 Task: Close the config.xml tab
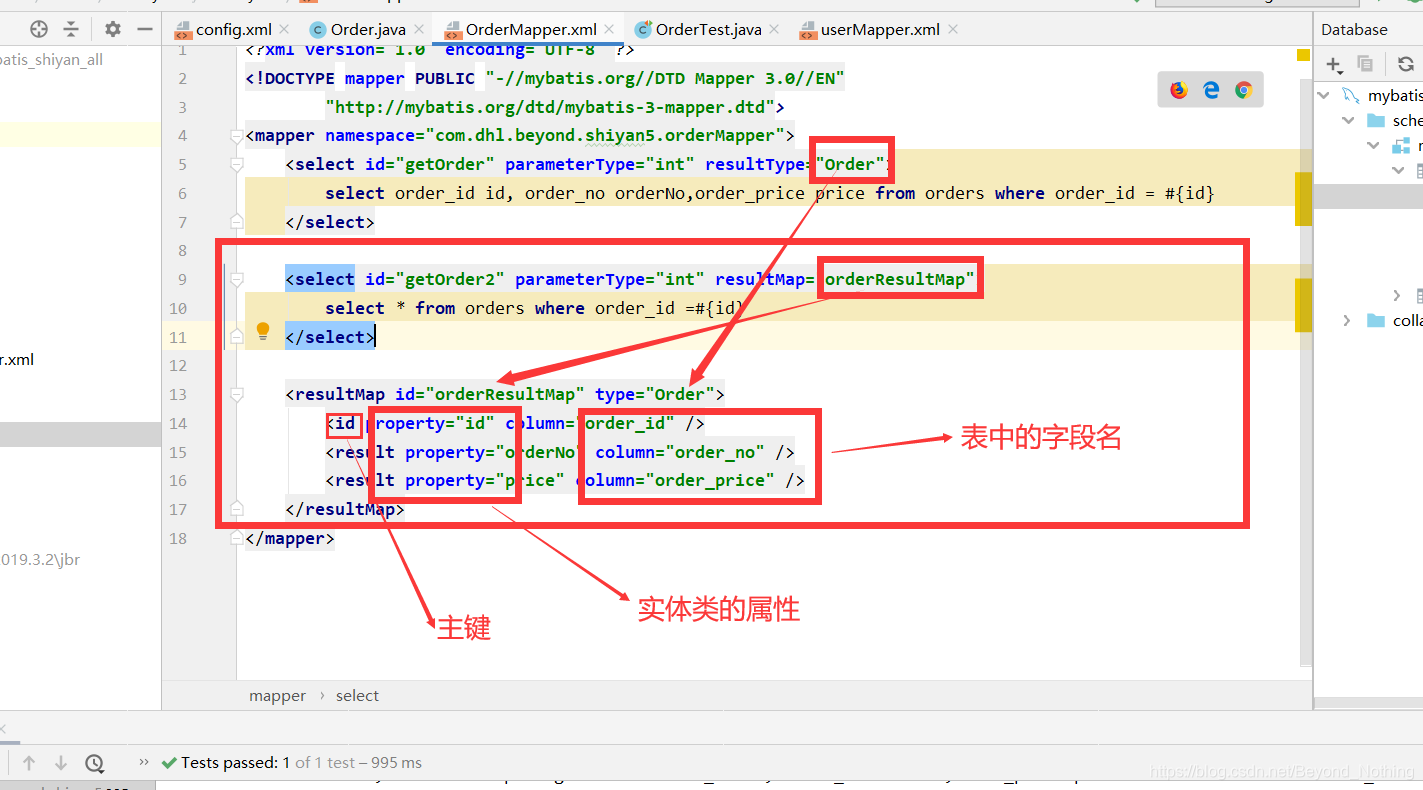(x=284, y=30)
